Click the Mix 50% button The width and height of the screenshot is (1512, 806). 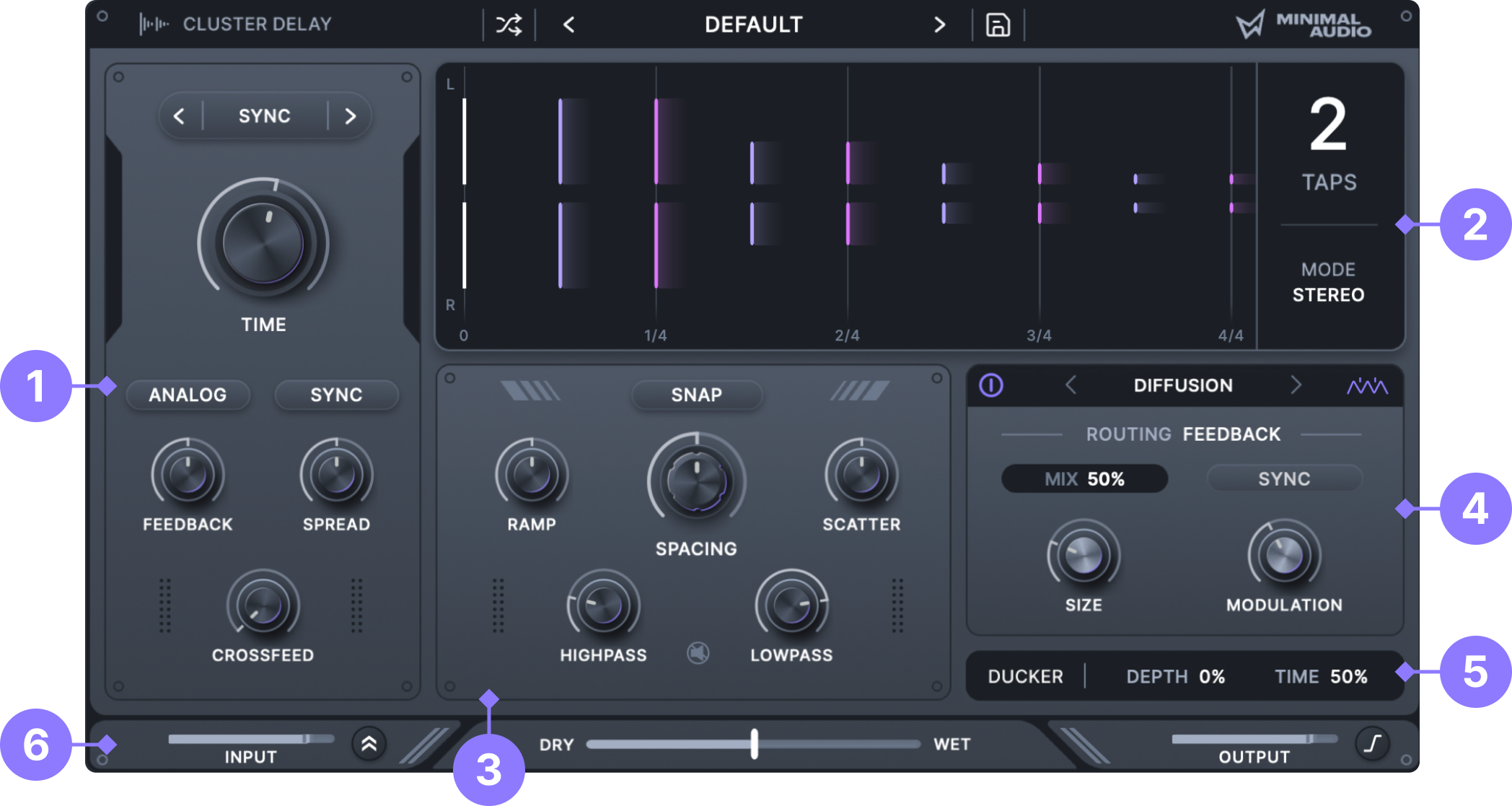coord(1084,478)
